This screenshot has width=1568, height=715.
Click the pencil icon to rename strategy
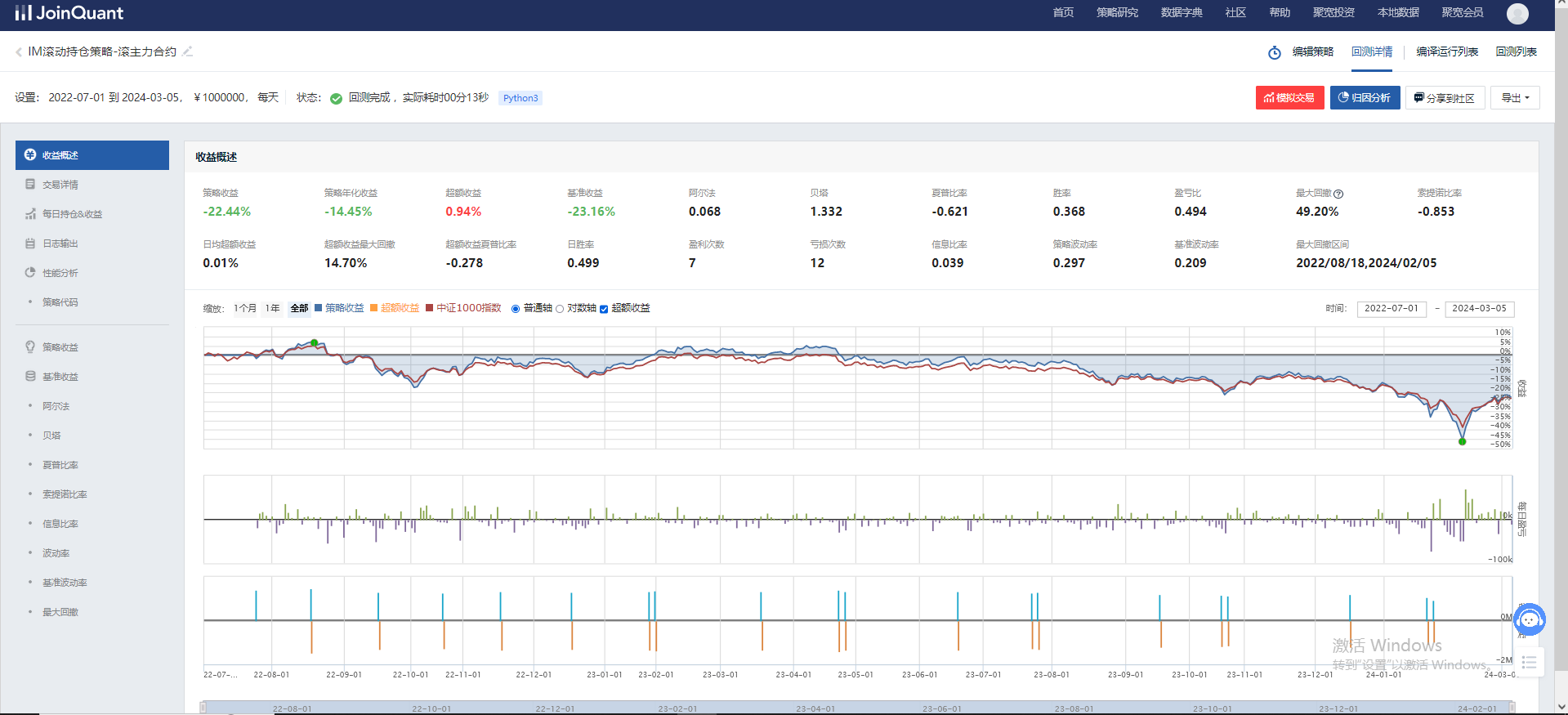tap(188, 51)
